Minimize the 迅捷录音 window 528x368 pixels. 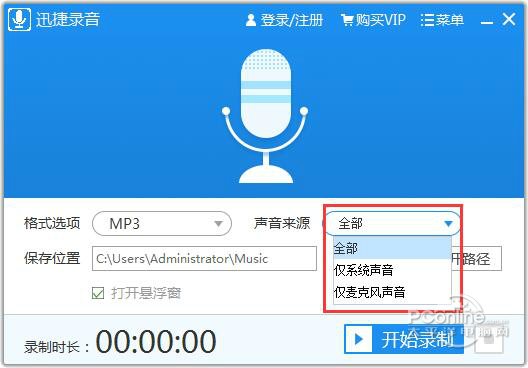click(x=487, y=22)
